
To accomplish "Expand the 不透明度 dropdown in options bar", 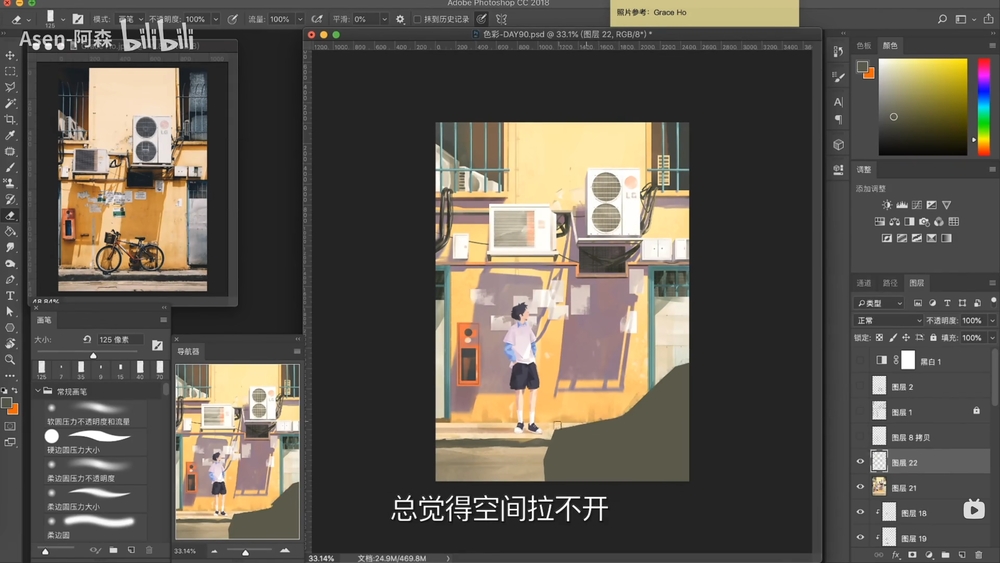I will pos(216,19).
